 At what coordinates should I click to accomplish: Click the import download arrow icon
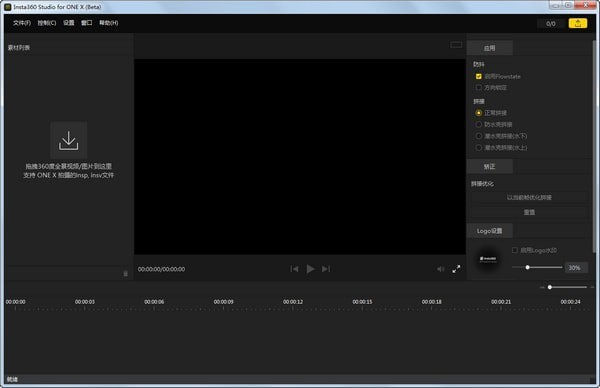pyautogui.click(x=68, y=140)
